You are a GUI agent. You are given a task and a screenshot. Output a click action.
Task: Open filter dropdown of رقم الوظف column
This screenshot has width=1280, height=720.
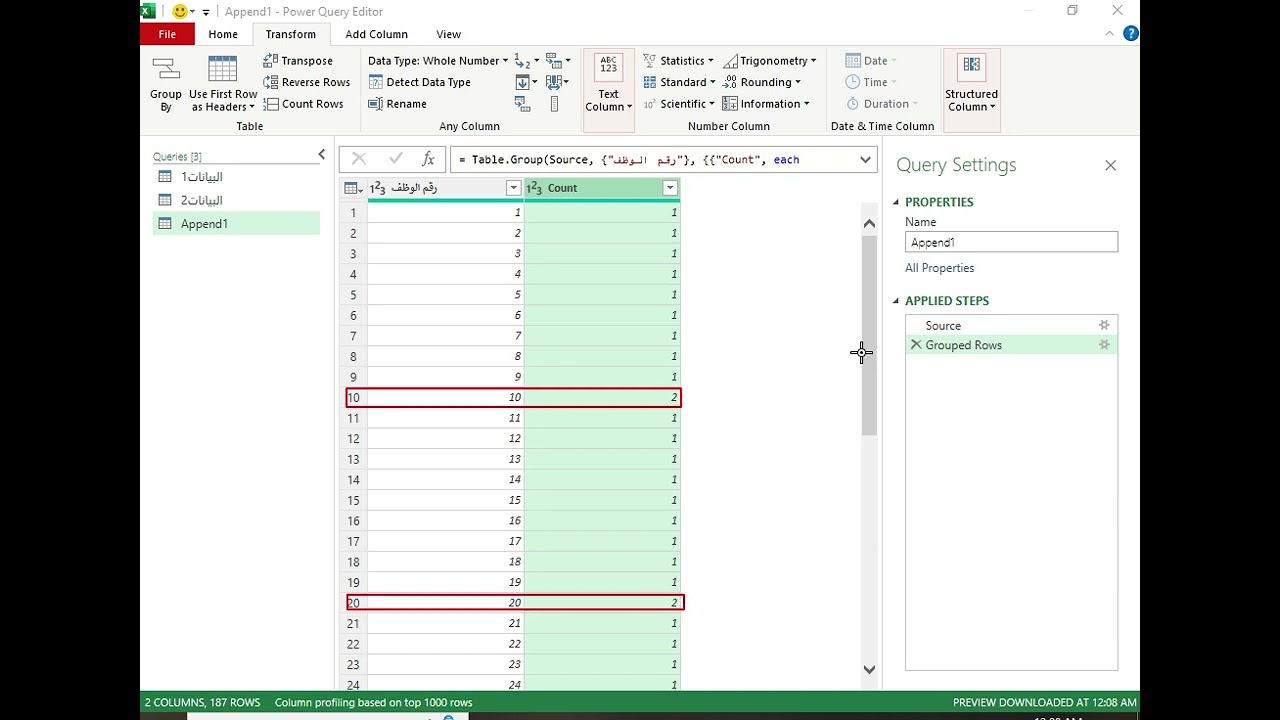click(x=513, y=188)
